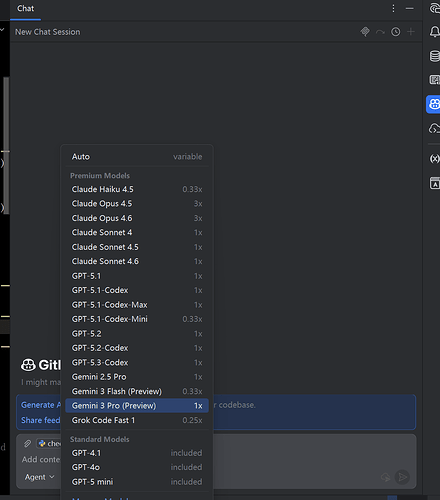The height and width of the screenshot is (500, 440).
Task: Select GPT-5.1-Codex-Max model
Action: 137,305
